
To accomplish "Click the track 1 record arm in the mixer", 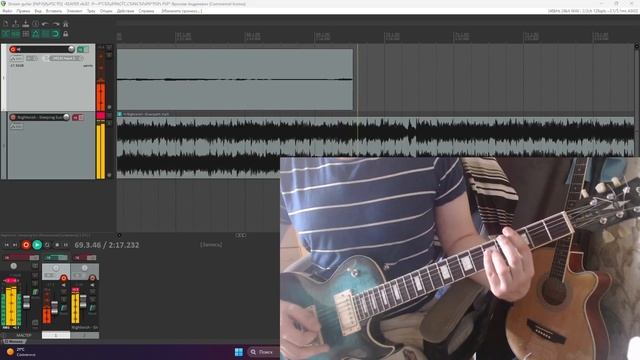I will (64, 278).
